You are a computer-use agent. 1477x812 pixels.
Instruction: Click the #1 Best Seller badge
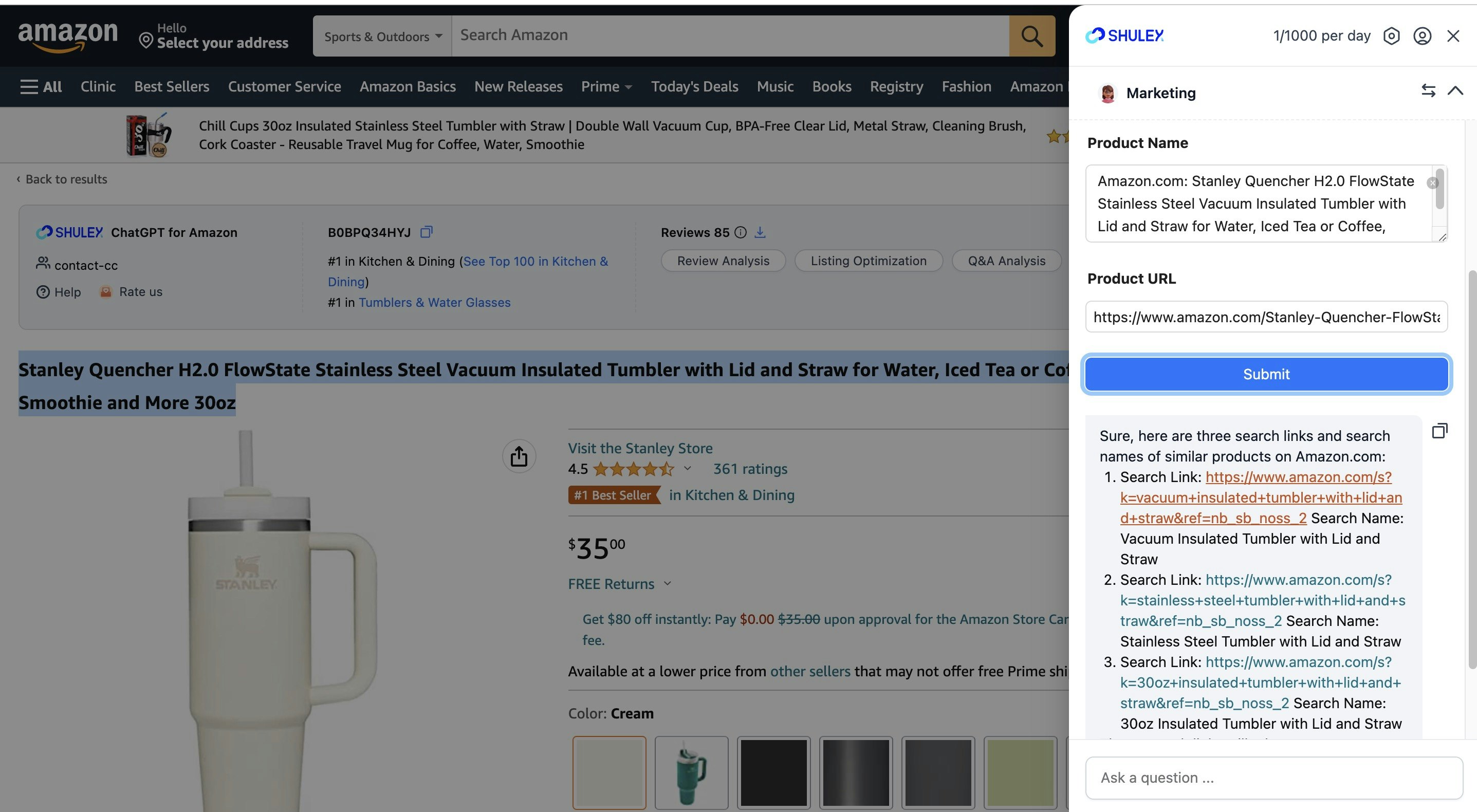[x=614, y=495]
